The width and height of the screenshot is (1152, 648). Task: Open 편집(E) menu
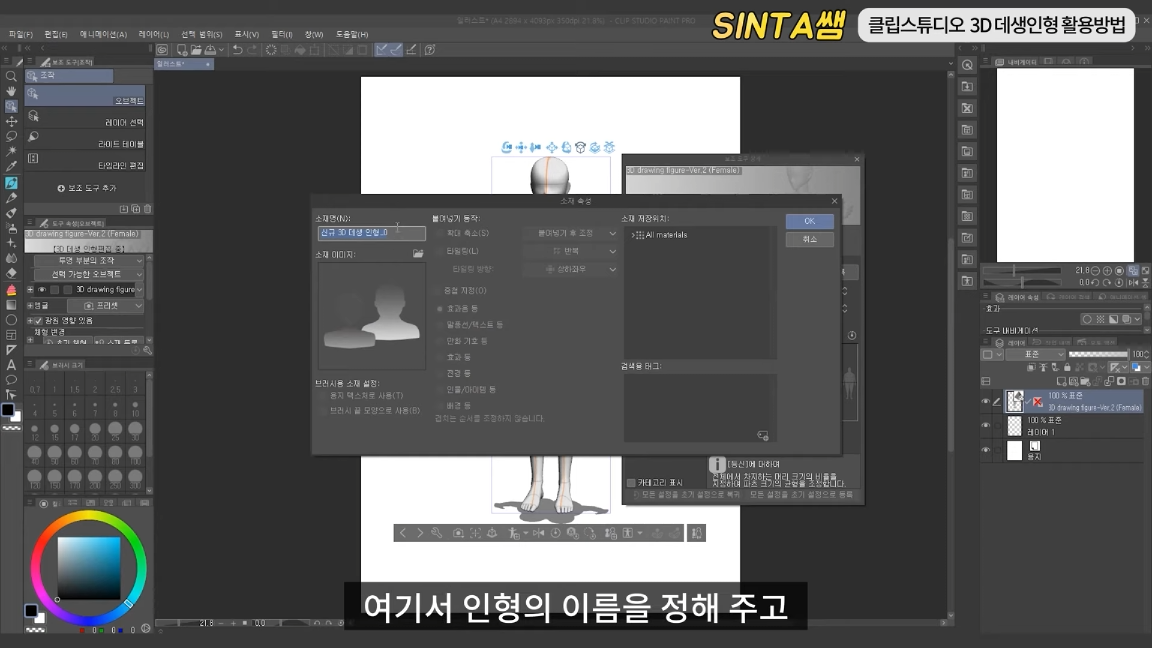click(x=56, y=35)
